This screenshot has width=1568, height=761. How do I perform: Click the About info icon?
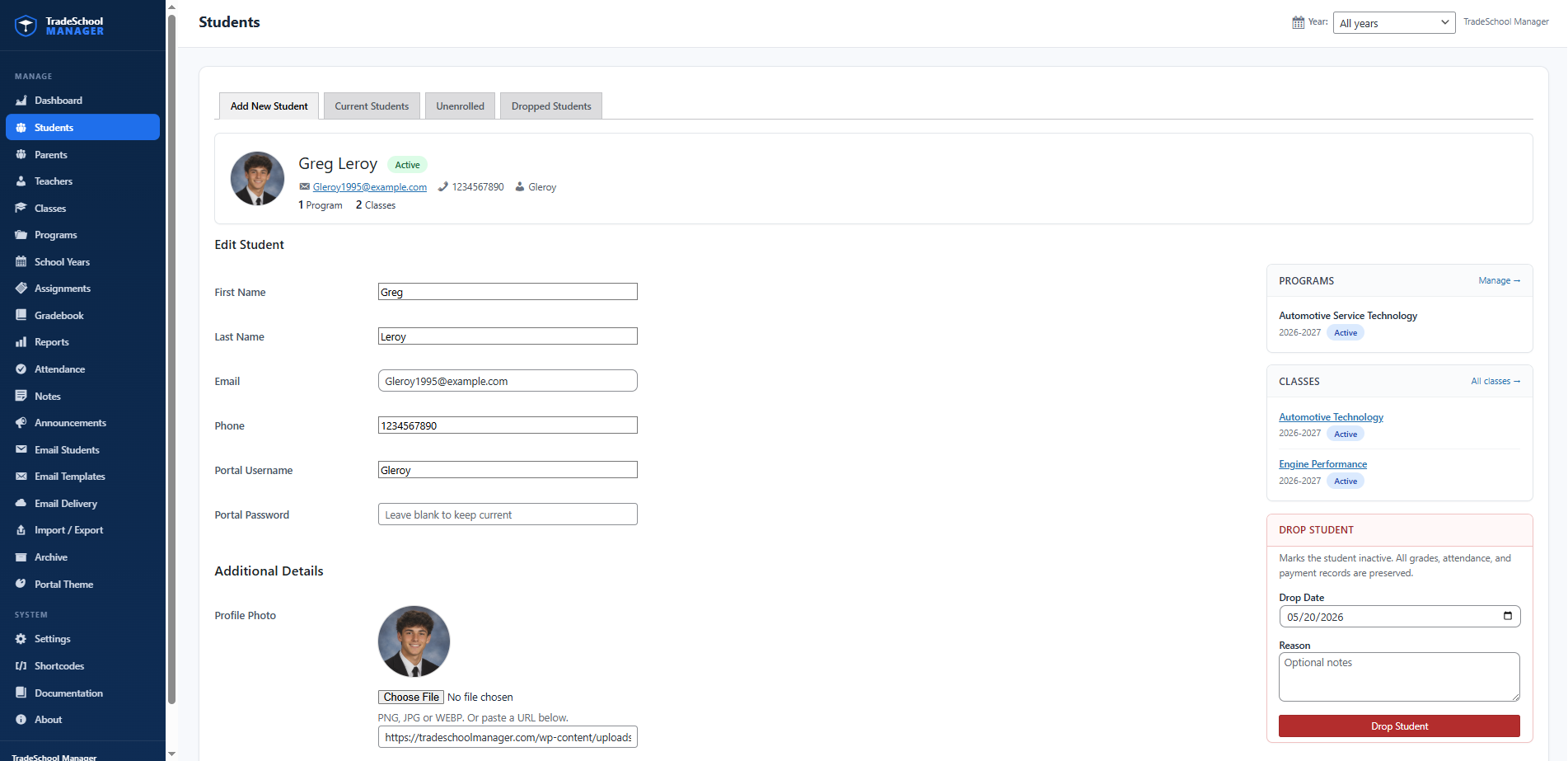pos(21,720)
